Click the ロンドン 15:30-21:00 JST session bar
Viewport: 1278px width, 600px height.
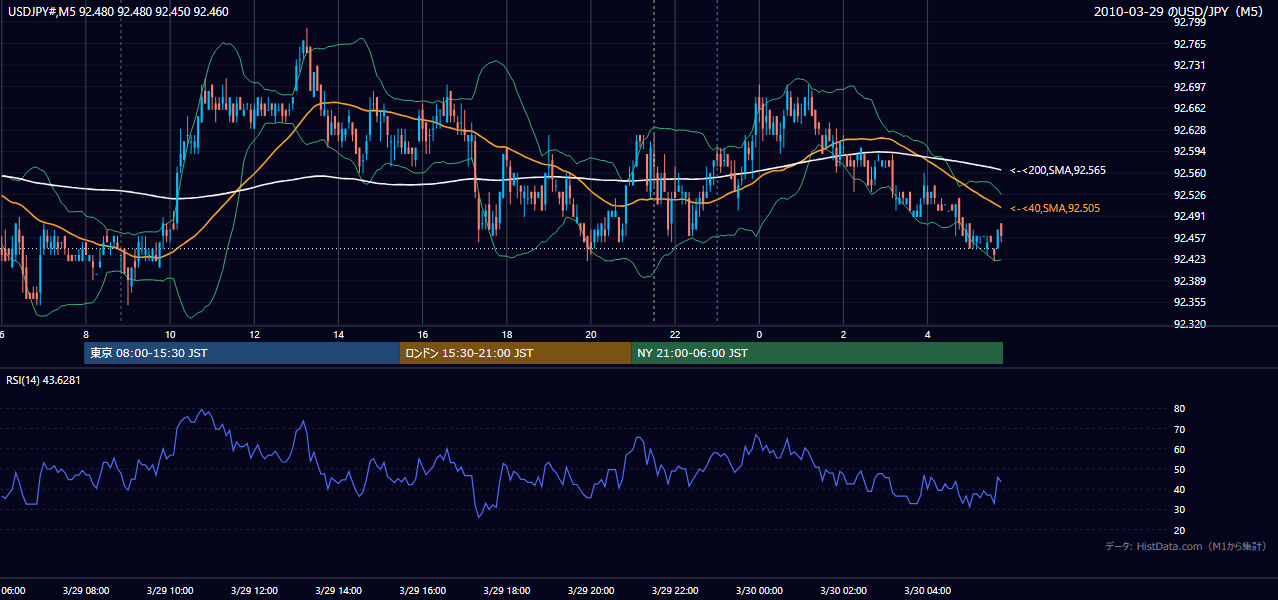[x=516, y=353]
